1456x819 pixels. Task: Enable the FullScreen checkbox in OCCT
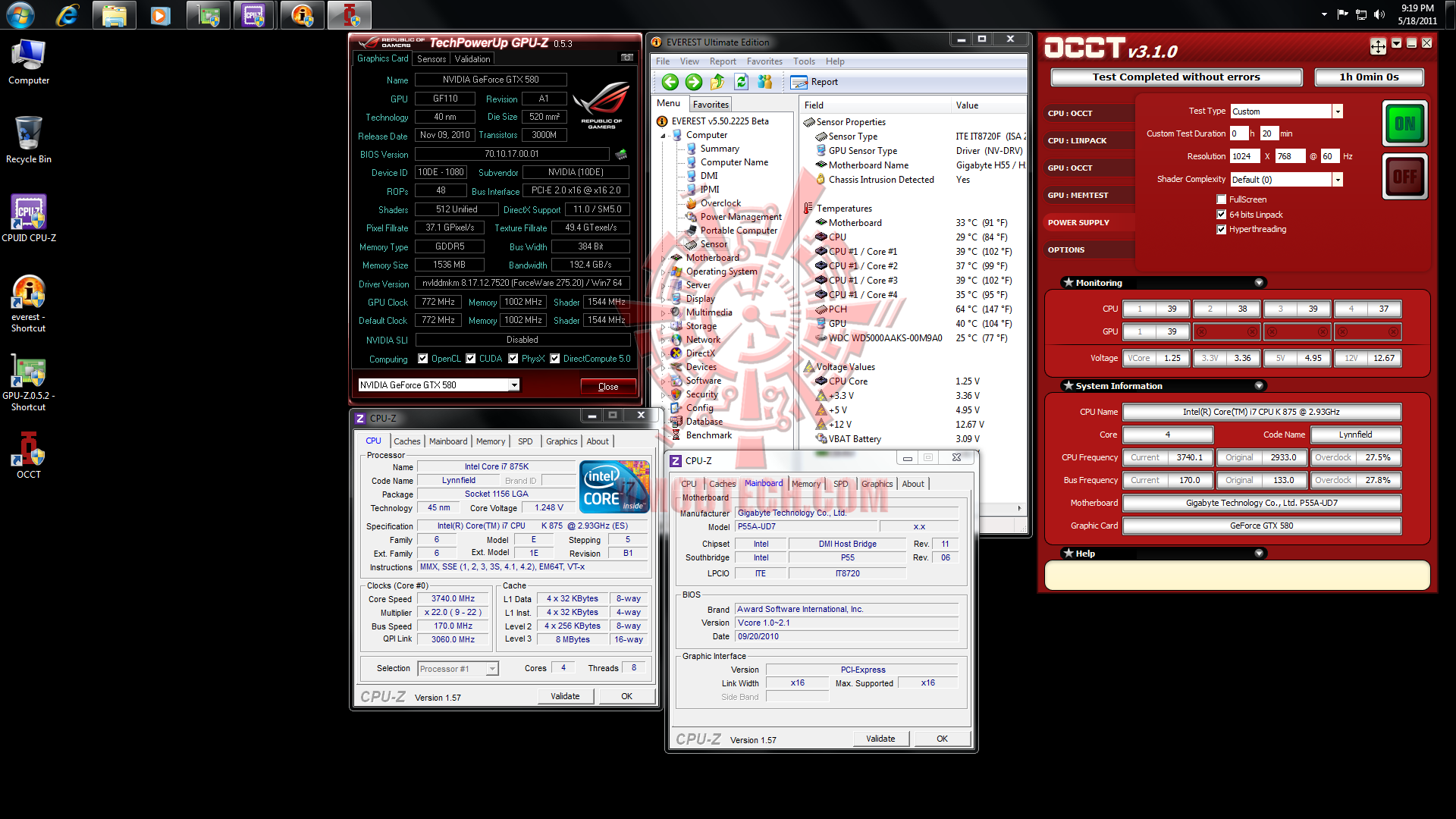[x=1221, y=199]
